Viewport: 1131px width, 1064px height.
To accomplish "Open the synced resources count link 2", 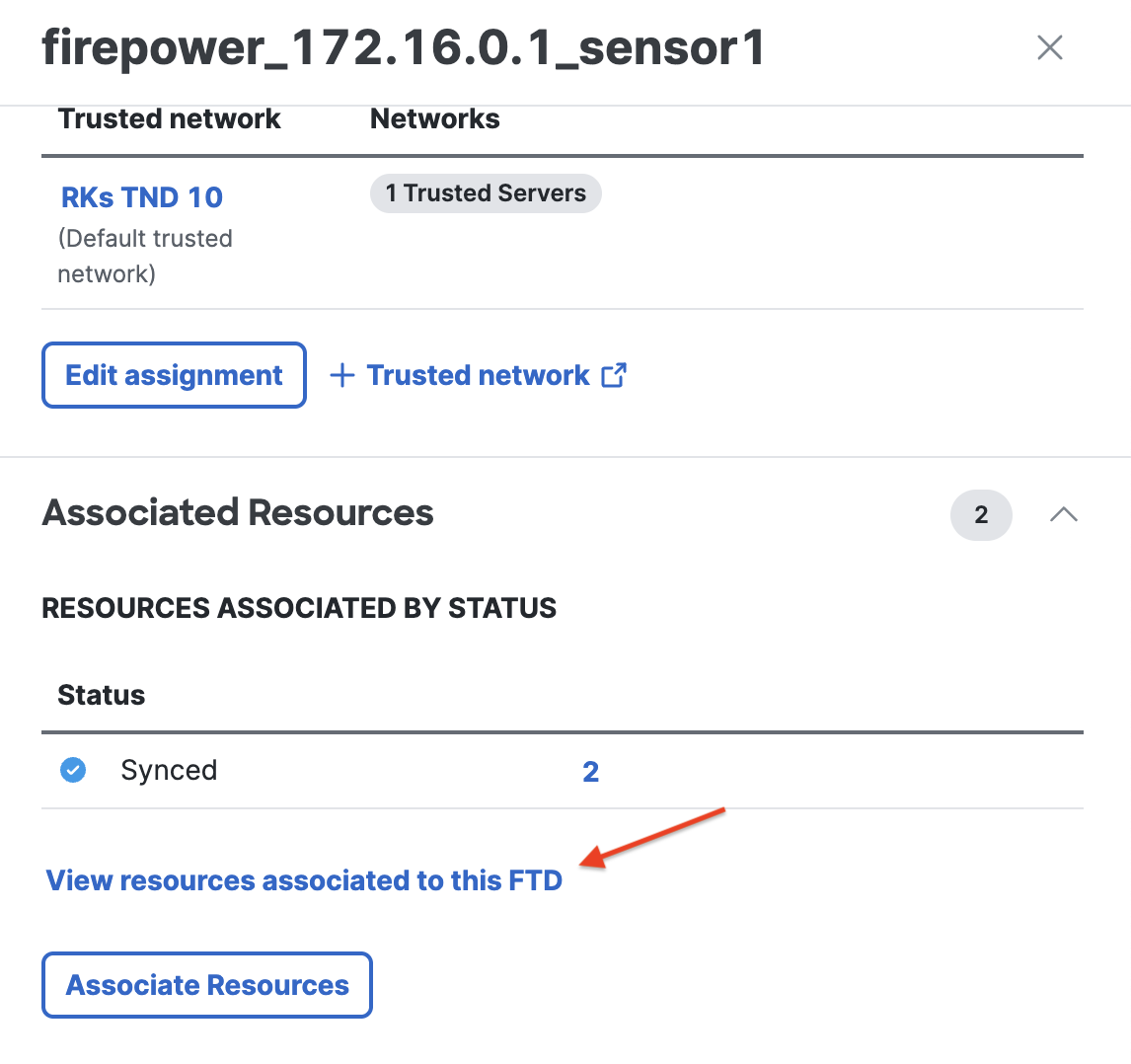I will tap(590, 772).
